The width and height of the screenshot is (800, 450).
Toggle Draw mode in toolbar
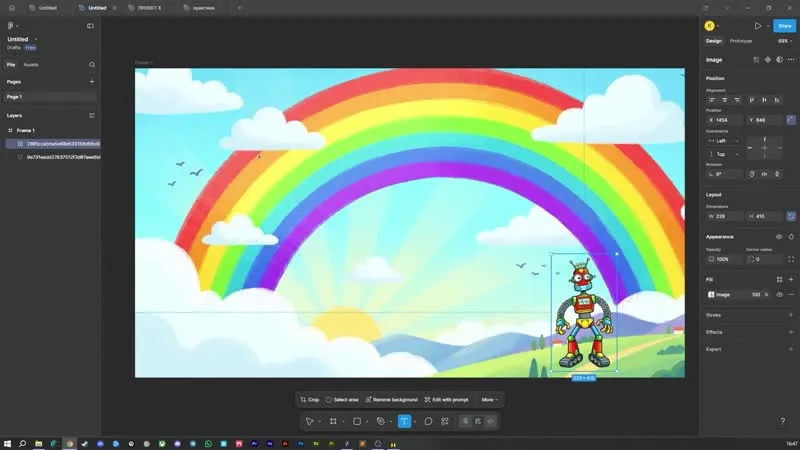[x=465, y=421]
